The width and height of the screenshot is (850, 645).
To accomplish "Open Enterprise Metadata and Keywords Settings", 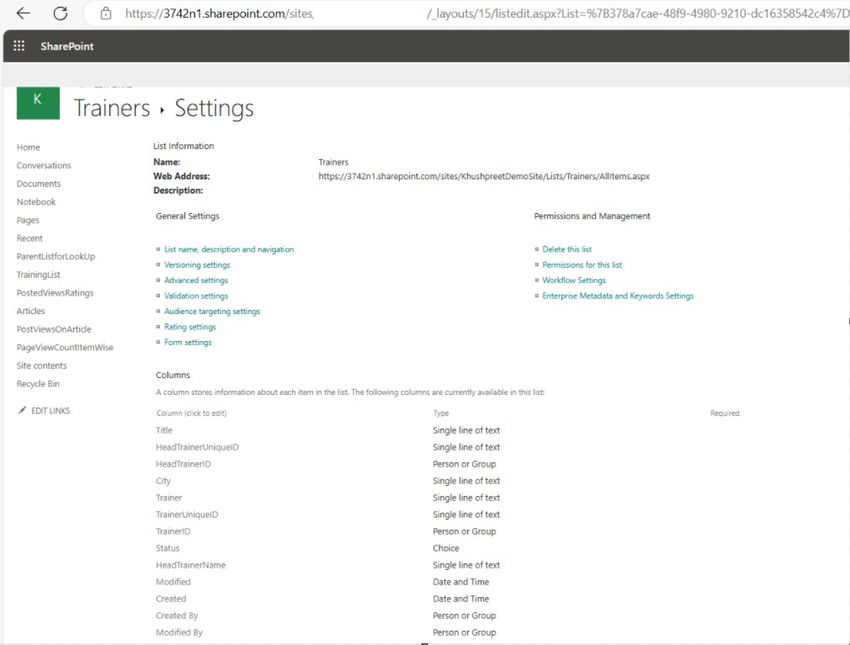I will click(618, 296).
